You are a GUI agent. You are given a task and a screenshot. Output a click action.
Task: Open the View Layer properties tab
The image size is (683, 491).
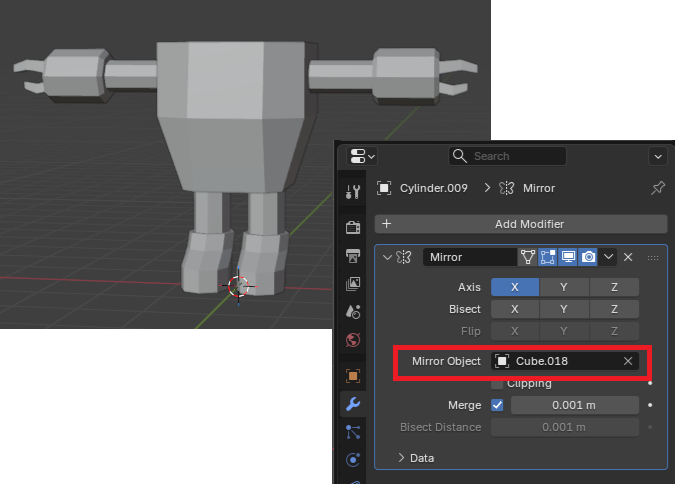click(x=352, y=284)
